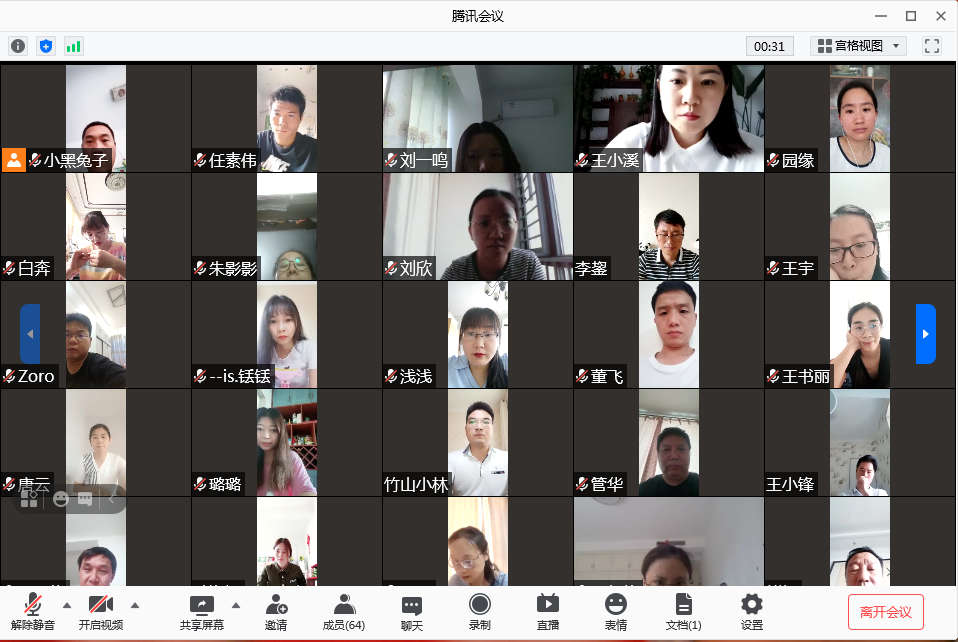Screen dimensions: 958x642
Task: Go to next page of video grid
Action: pyautogui.click(x=925, y=334)
